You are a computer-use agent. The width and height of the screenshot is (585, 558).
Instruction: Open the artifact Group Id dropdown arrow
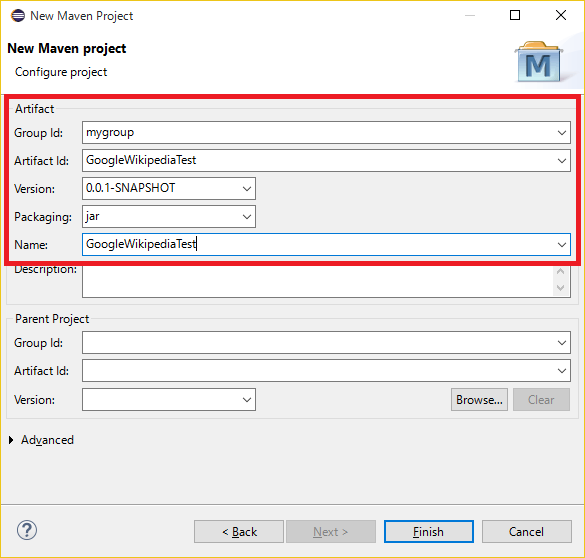click(561, 133)
